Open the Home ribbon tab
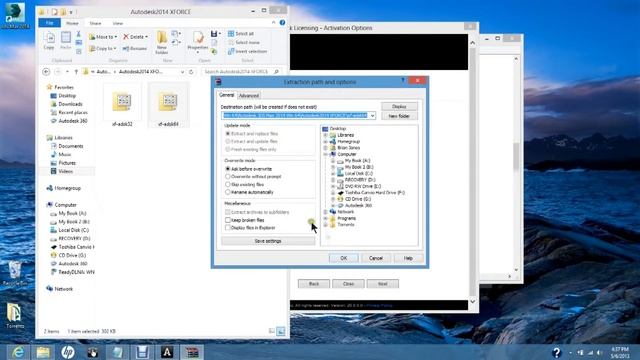 pos(72,23)
